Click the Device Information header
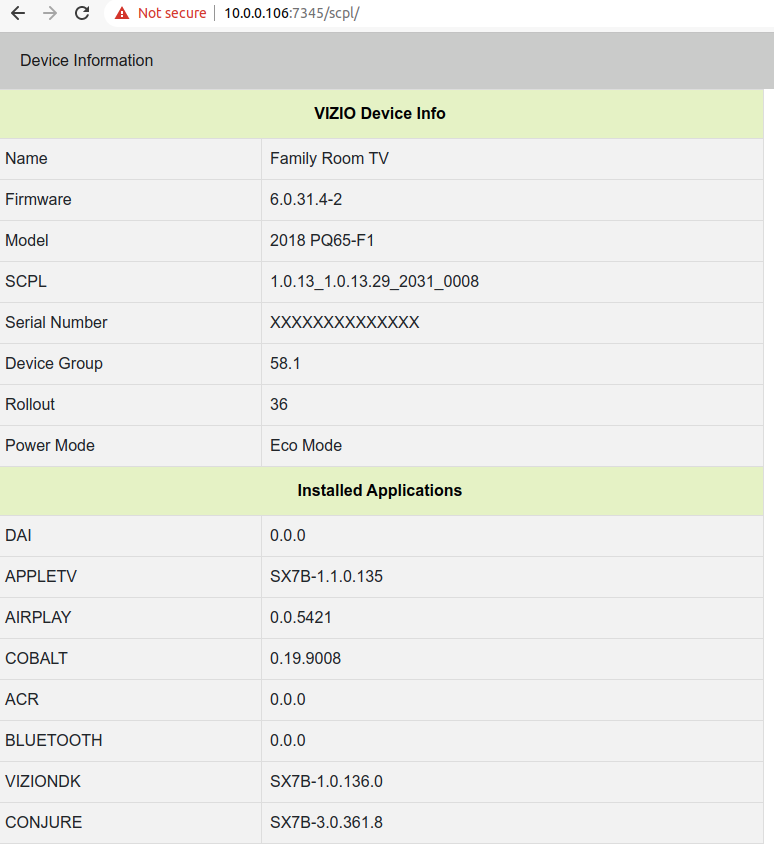 pyautogui.click(x=87, y=60)
